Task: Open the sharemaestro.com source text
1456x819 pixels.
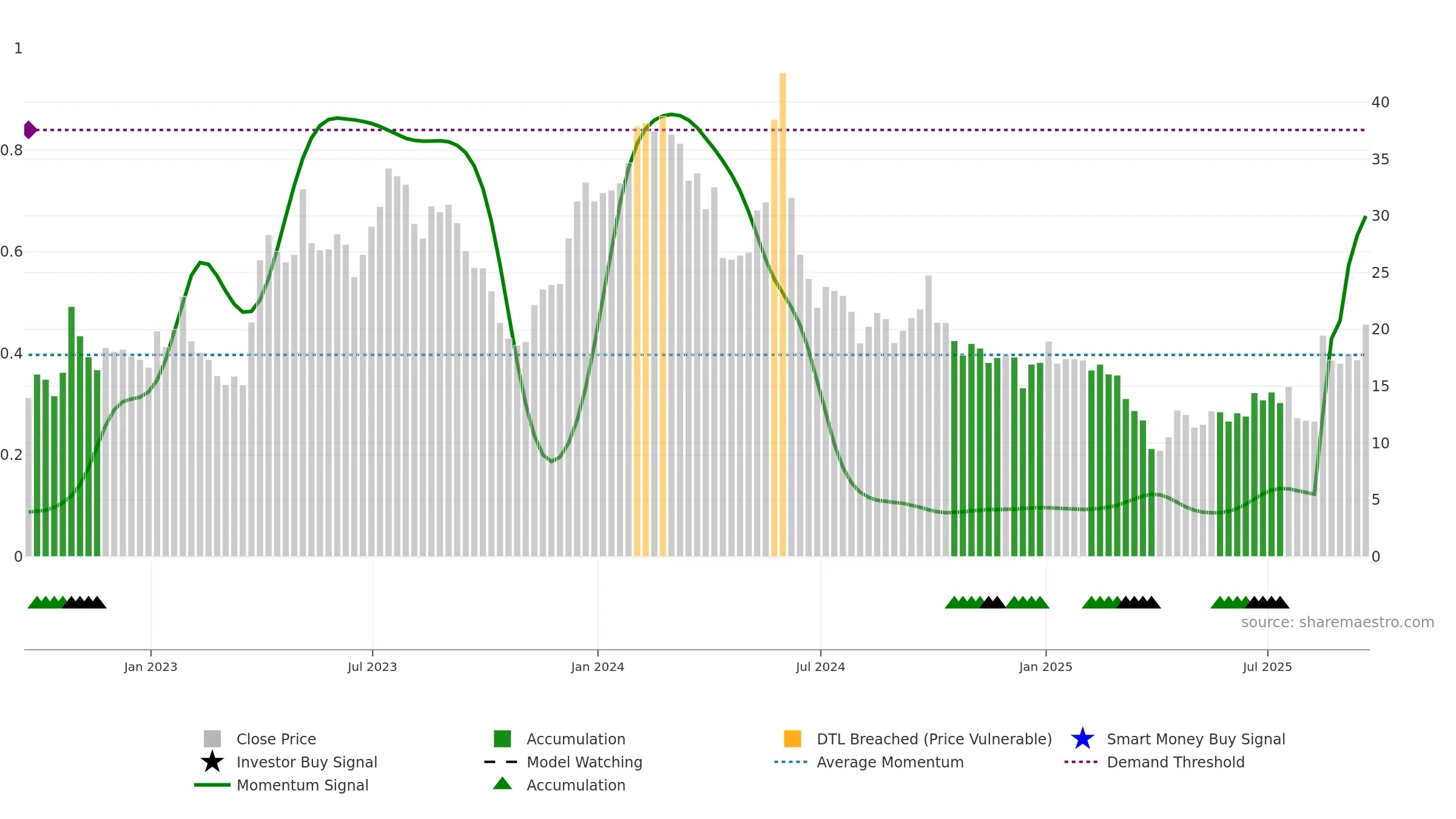Action: (1338, 622)
